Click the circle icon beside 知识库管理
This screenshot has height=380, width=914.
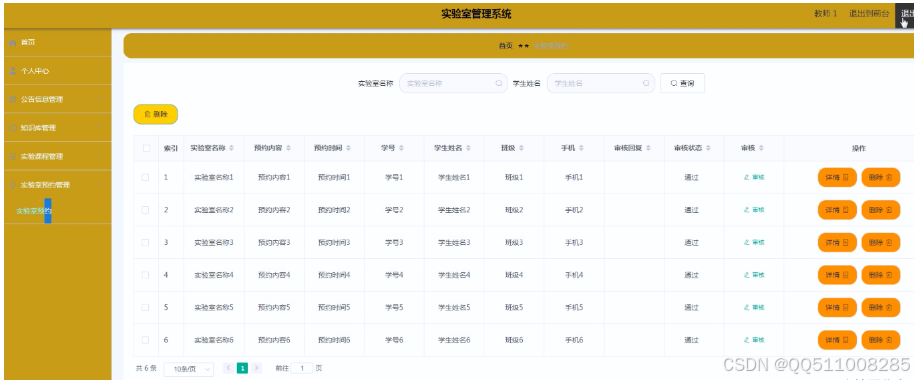(x=12, y=128)
